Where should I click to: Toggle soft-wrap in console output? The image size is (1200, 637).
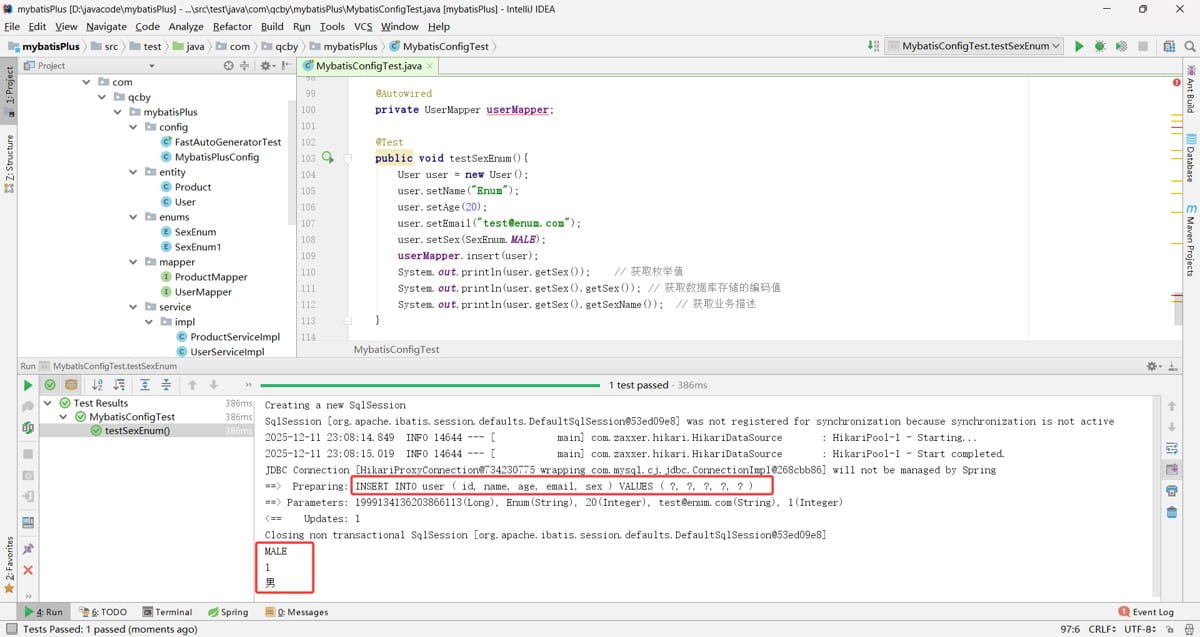click(x=1172, y=448)
